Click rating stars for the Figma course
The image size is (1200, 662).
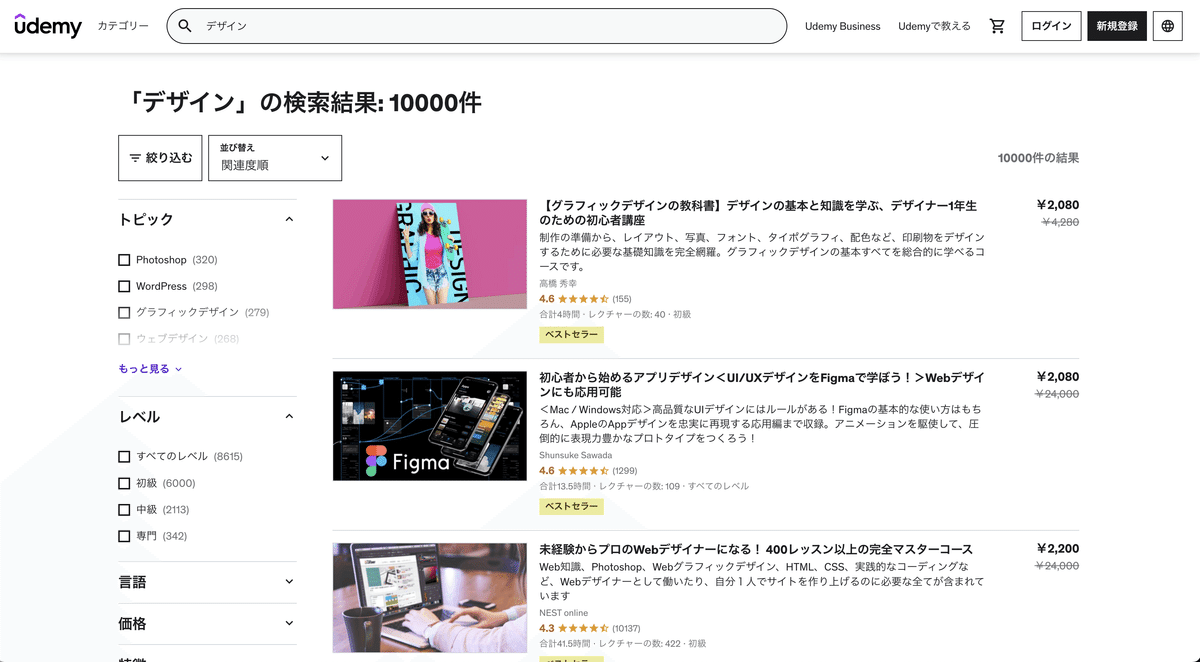click(x=583, y=471)
